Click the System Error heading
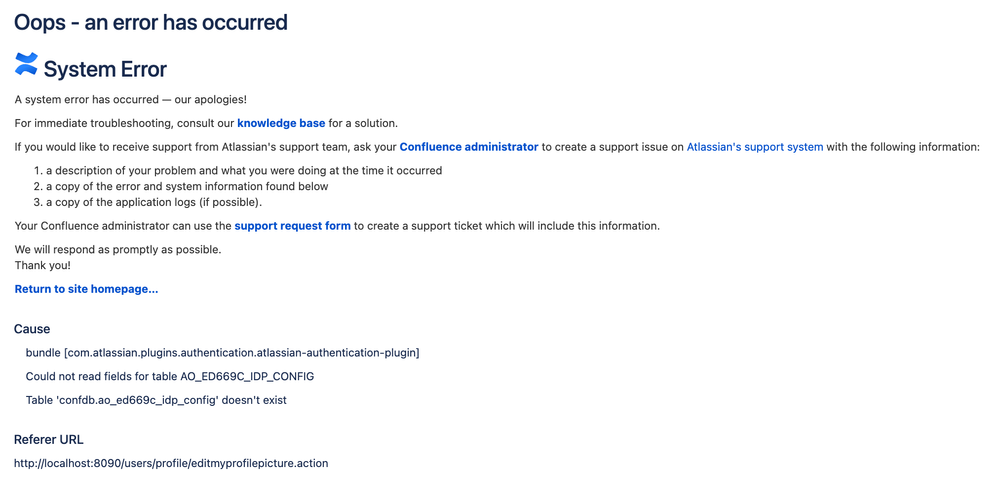Viewport: 999px width, 481px height. (x=105, y=69)
